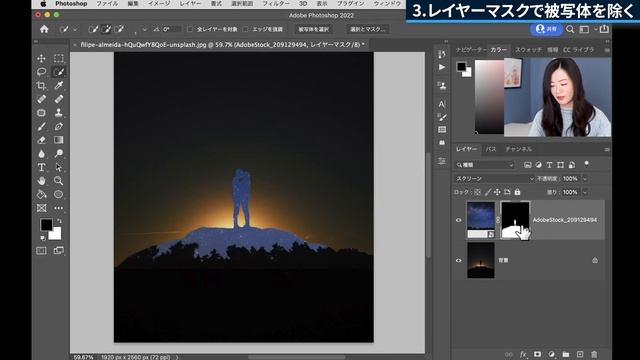This screenshot has width=640, height=360.
Task: Choose New selection mode icon
Action: (93, 29)
